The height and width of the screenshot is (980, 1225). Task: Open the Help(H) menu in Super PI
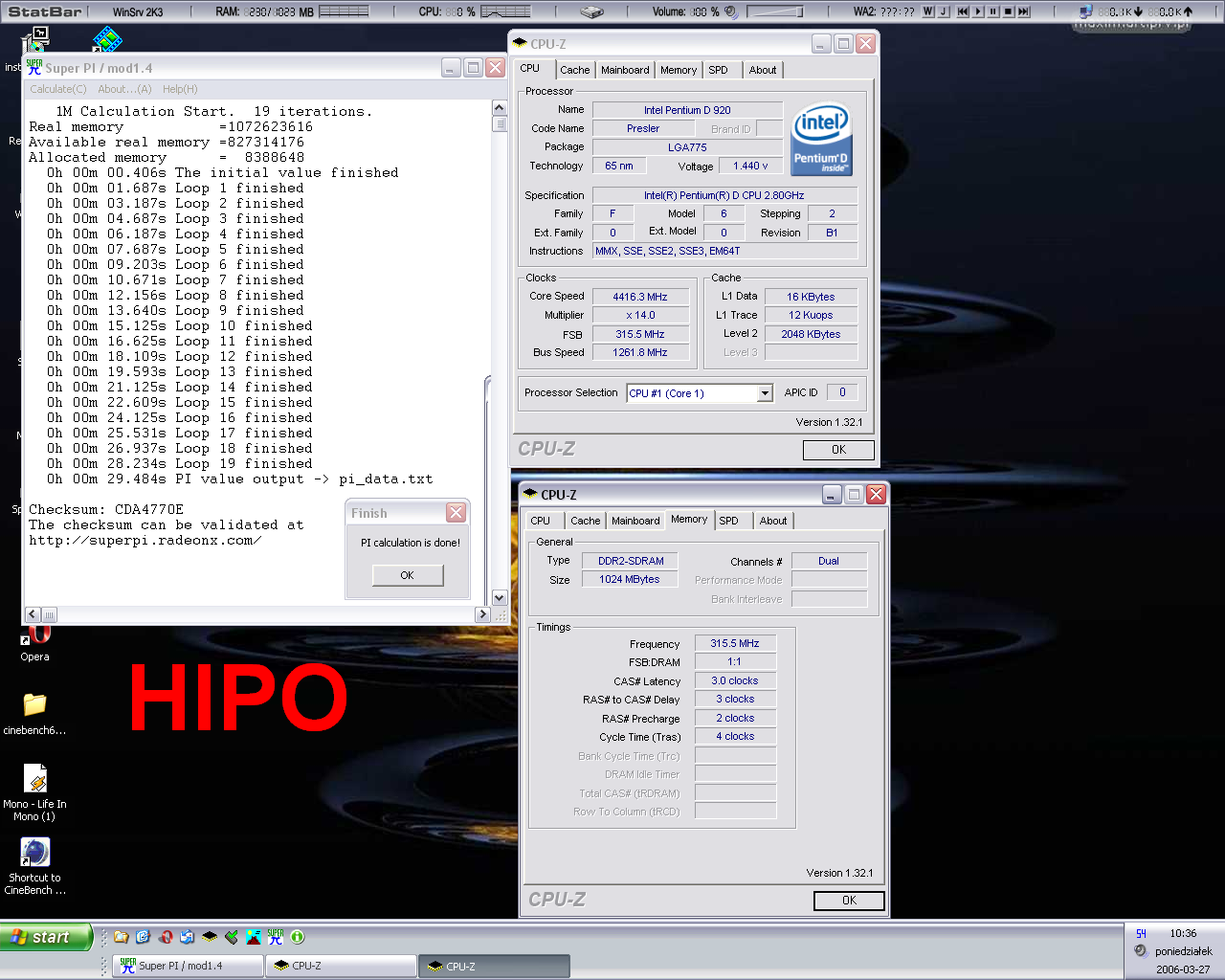[180, 89]
